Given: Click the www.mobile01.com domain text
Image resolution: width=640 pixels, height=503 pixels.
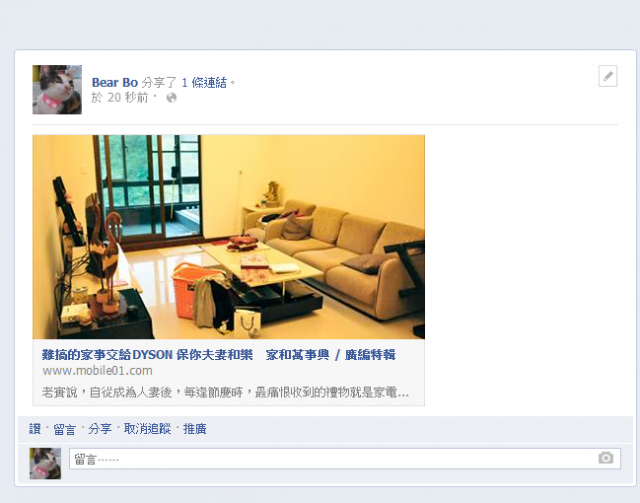Looking at the screenshot, I should click(x=97, y=371).
